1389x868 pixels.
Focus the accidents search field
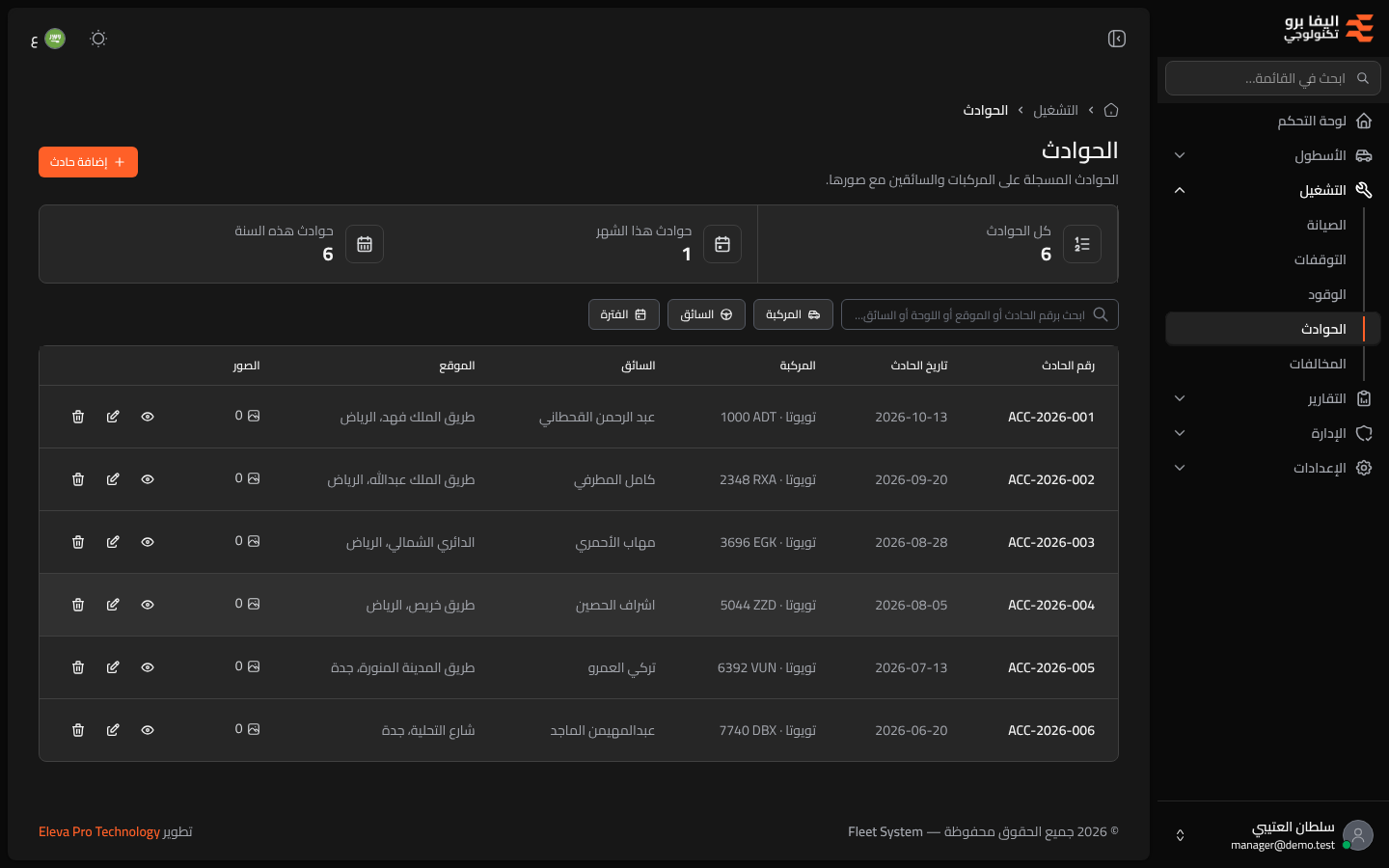(980, 314)
